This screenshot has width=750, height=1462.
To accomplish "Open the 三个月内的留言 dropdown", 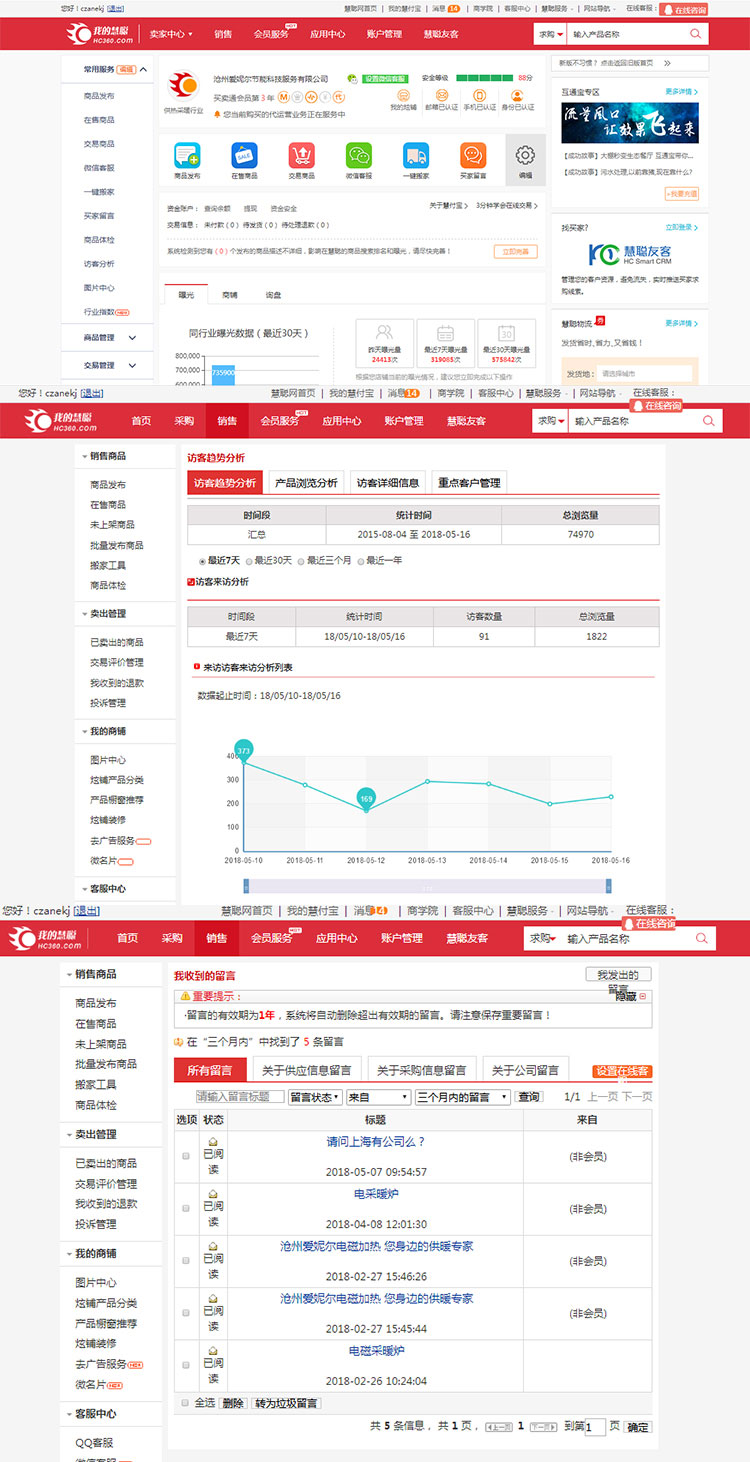I will [x=462, y=1097].
